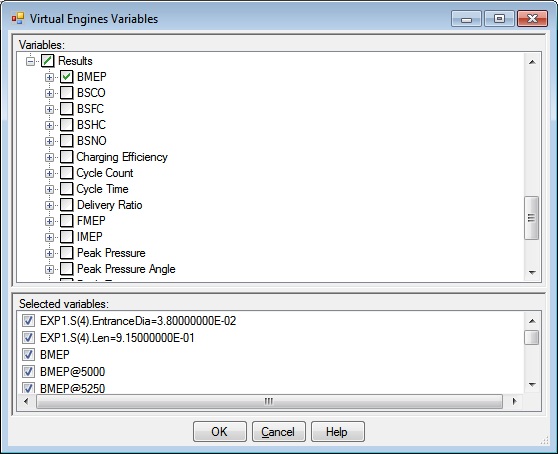Click Selected variables vertical scrollbar thumb
Screen dimensions: 558x454
[532, 337]
